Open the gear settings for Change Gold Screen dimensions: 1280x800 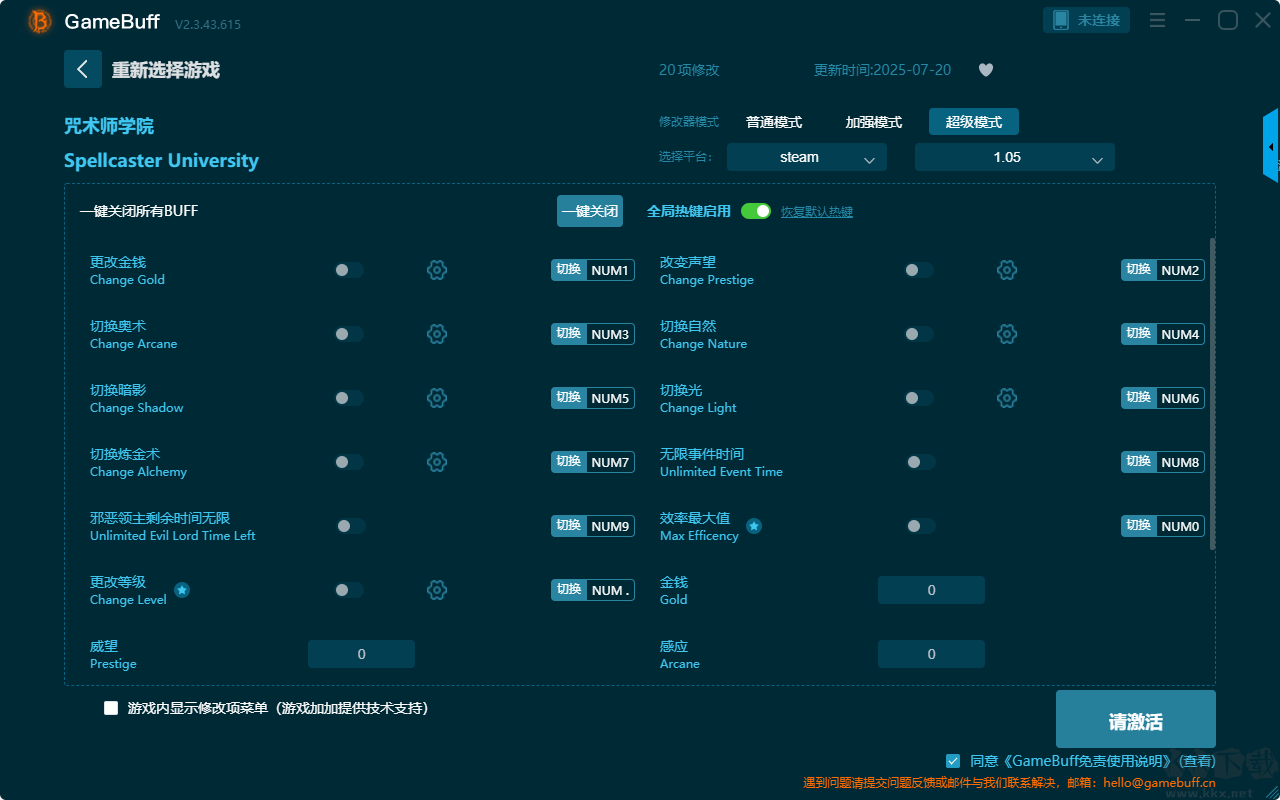point(437,270)
